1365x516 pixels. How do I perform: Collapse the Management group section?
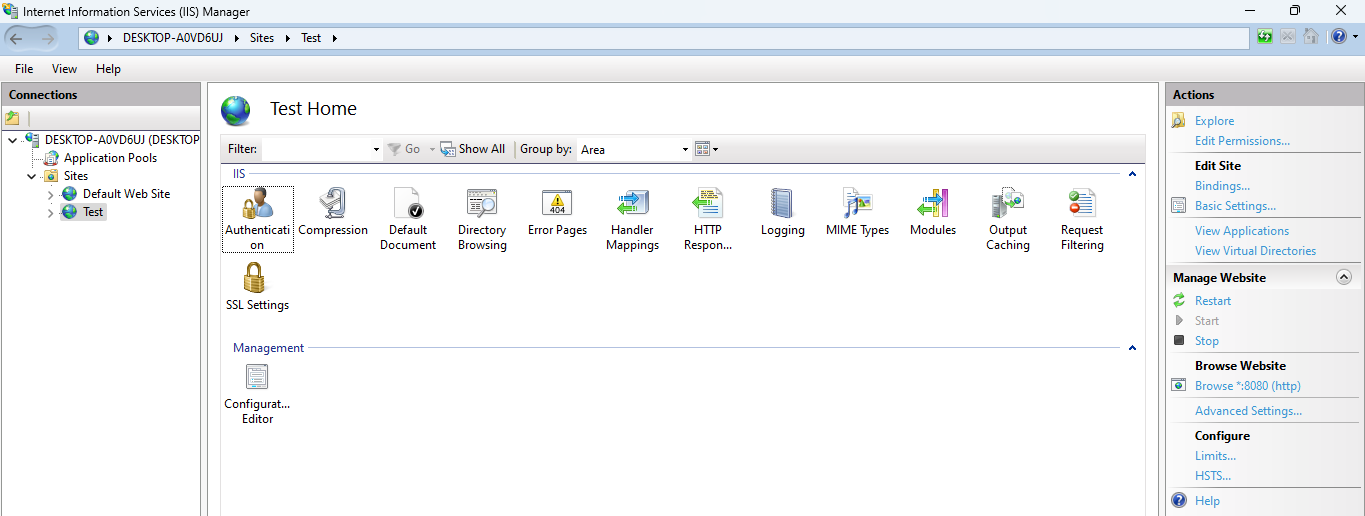[1132, 348]
